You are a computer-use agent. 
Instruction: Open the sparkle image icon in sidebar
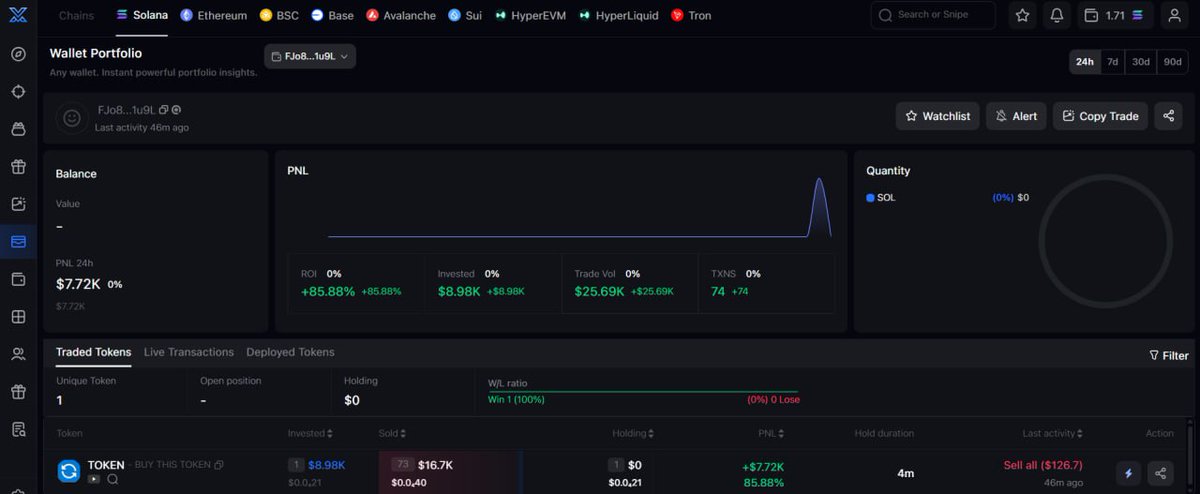18,204
